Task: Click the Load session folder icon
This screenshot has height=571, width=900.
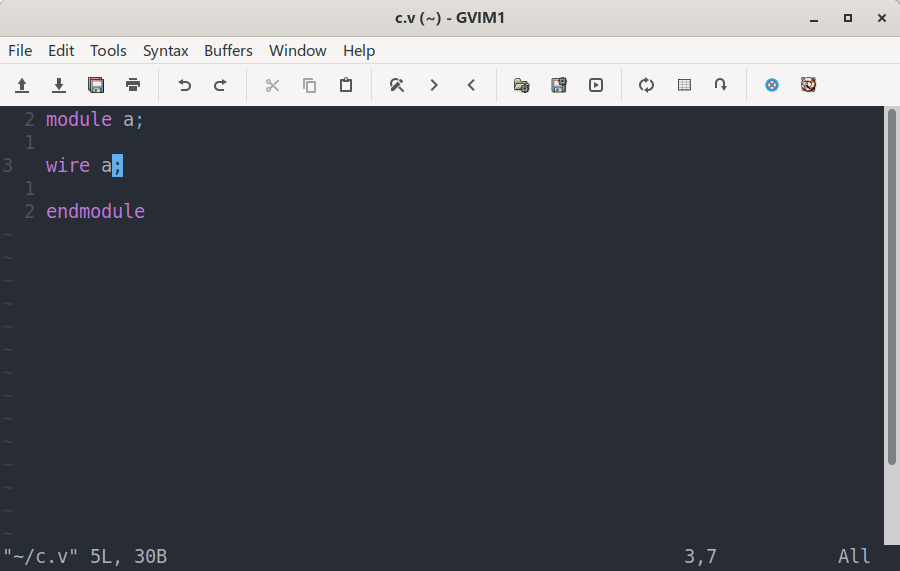Action: click(521, 86)
